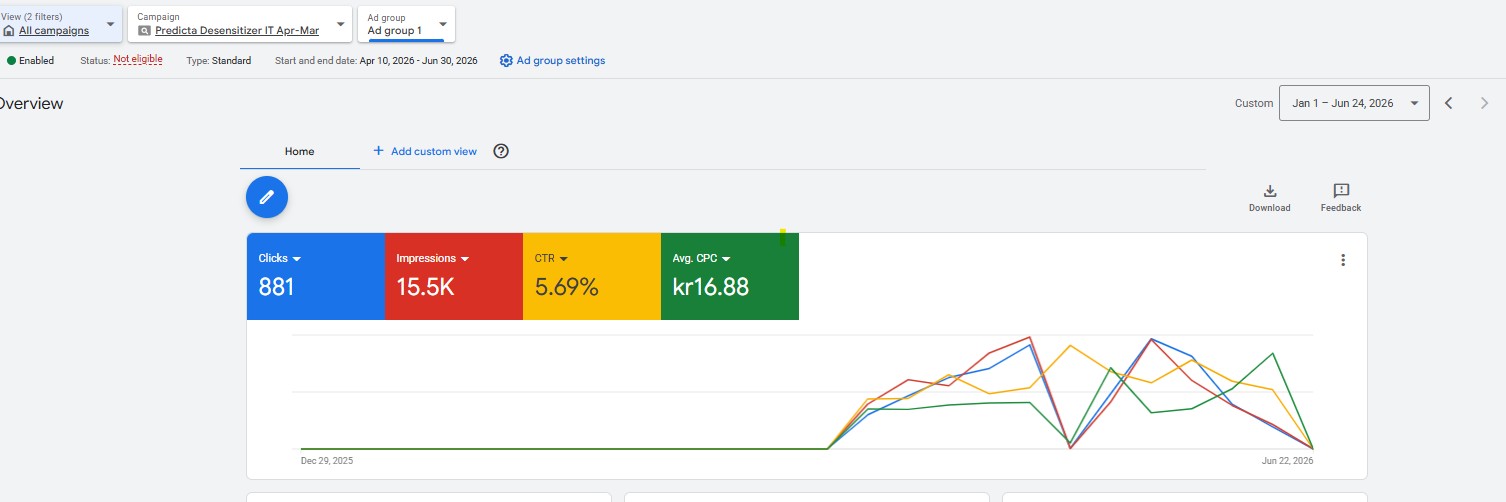Open the three-dot chart options menu
The width and height of the screenshot is (1506, 502).
(1343, 260)
